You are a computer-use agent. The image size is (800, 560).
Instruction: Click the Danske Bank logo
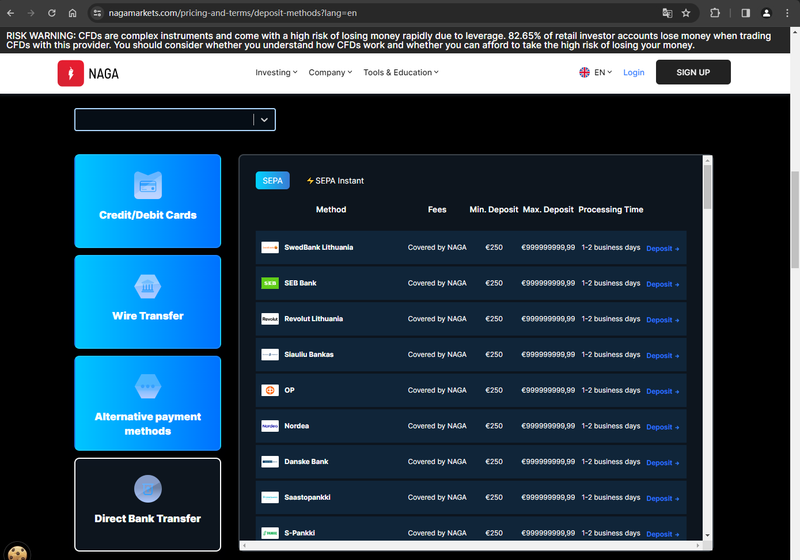270,462
